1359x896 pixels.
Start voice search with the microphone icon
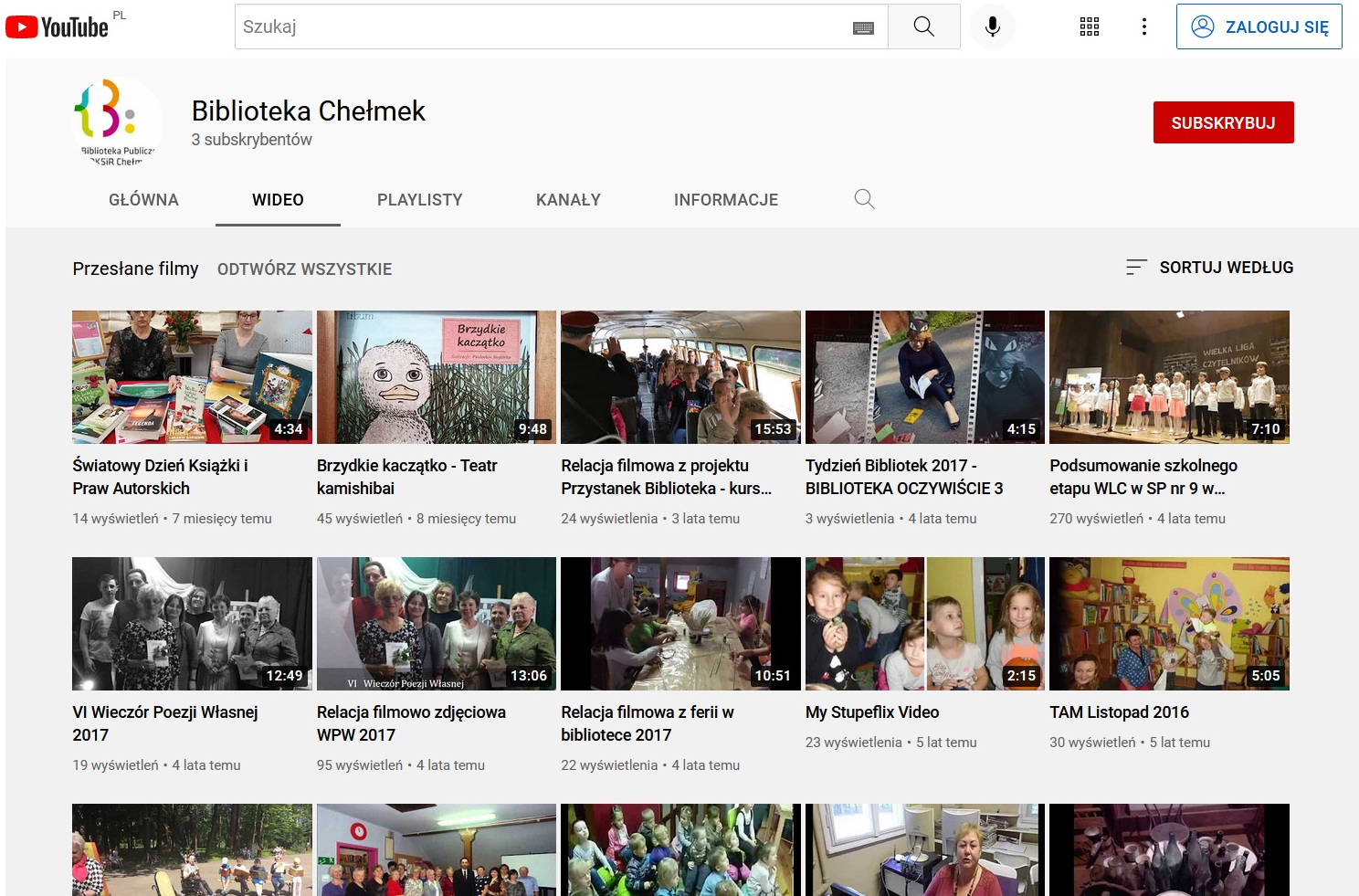(992, 26)
